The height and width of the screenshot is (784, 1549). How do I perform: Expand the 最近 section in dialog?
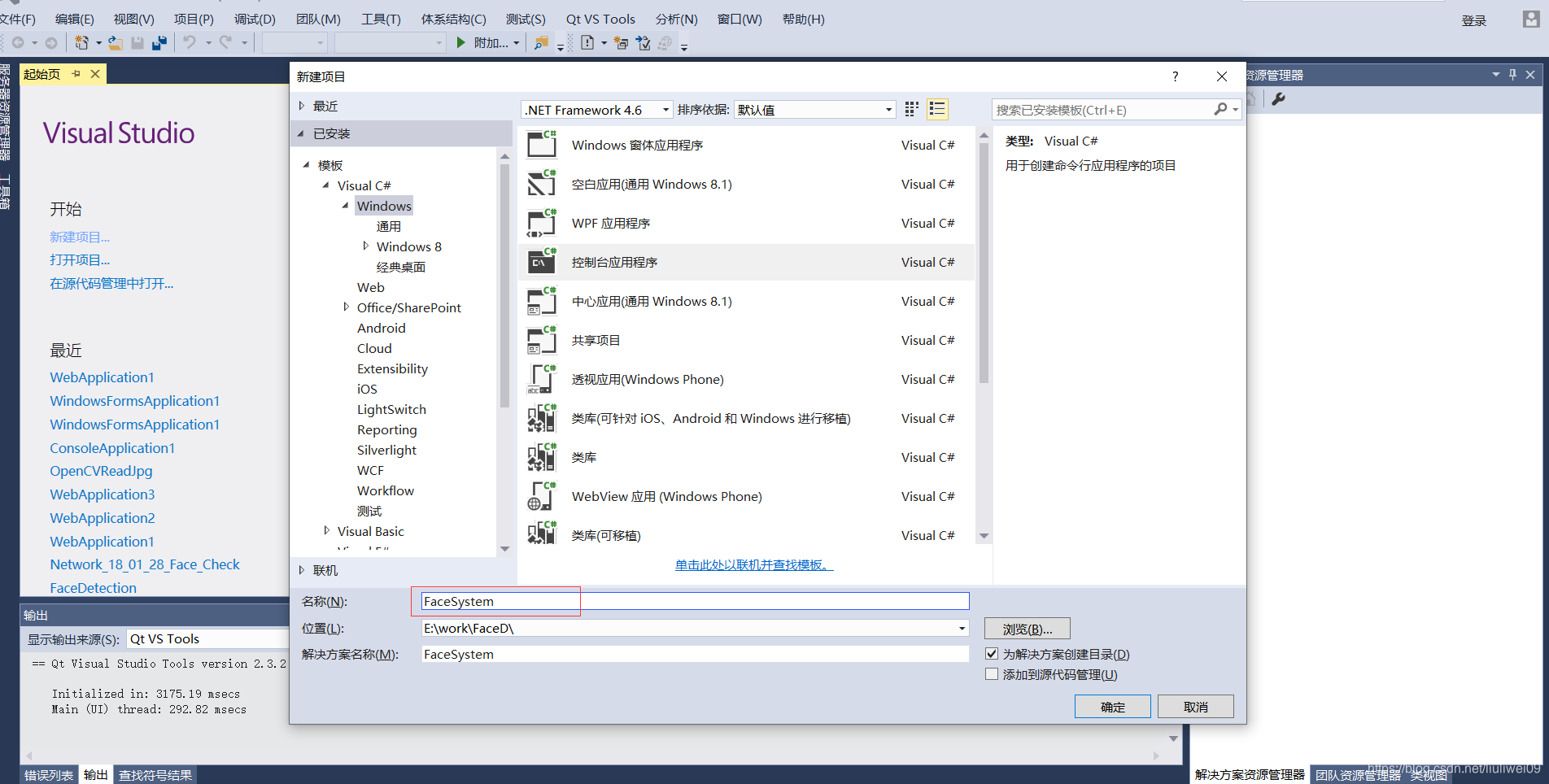click(302, 106)
